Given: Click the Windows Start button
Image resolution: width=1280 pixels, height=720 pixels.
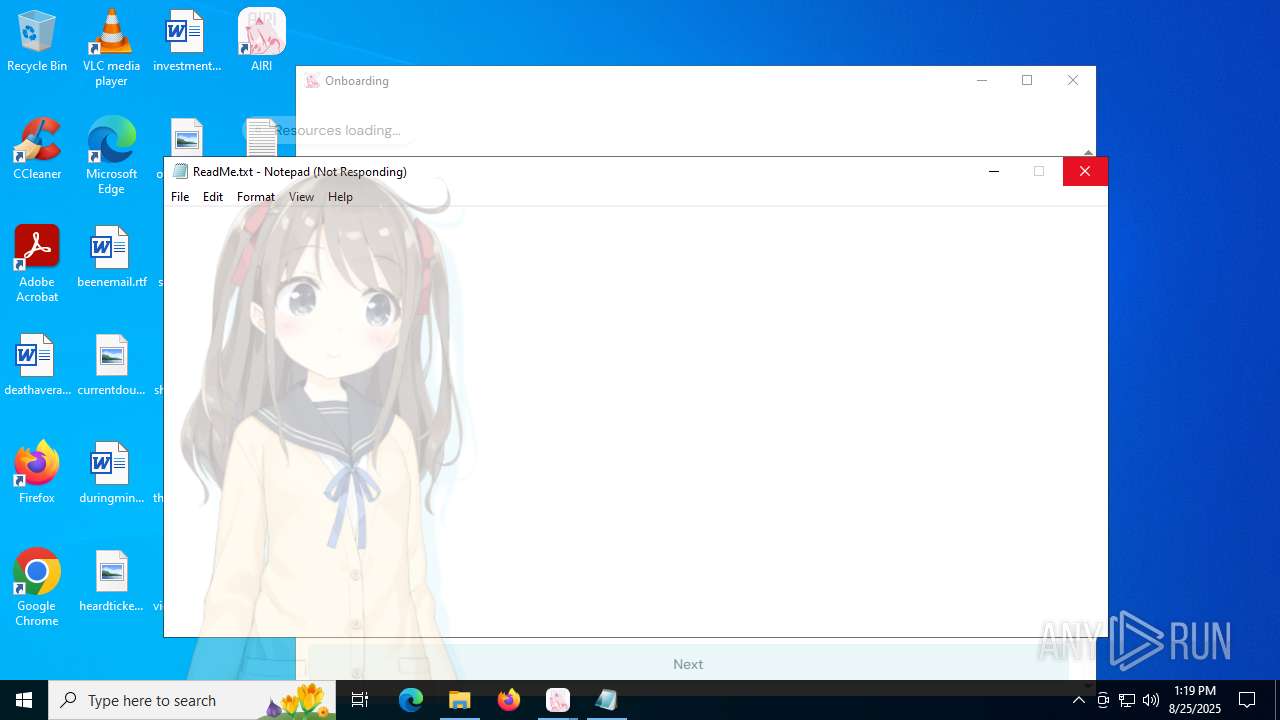Looking at the screenshot, I should [24, 700].
